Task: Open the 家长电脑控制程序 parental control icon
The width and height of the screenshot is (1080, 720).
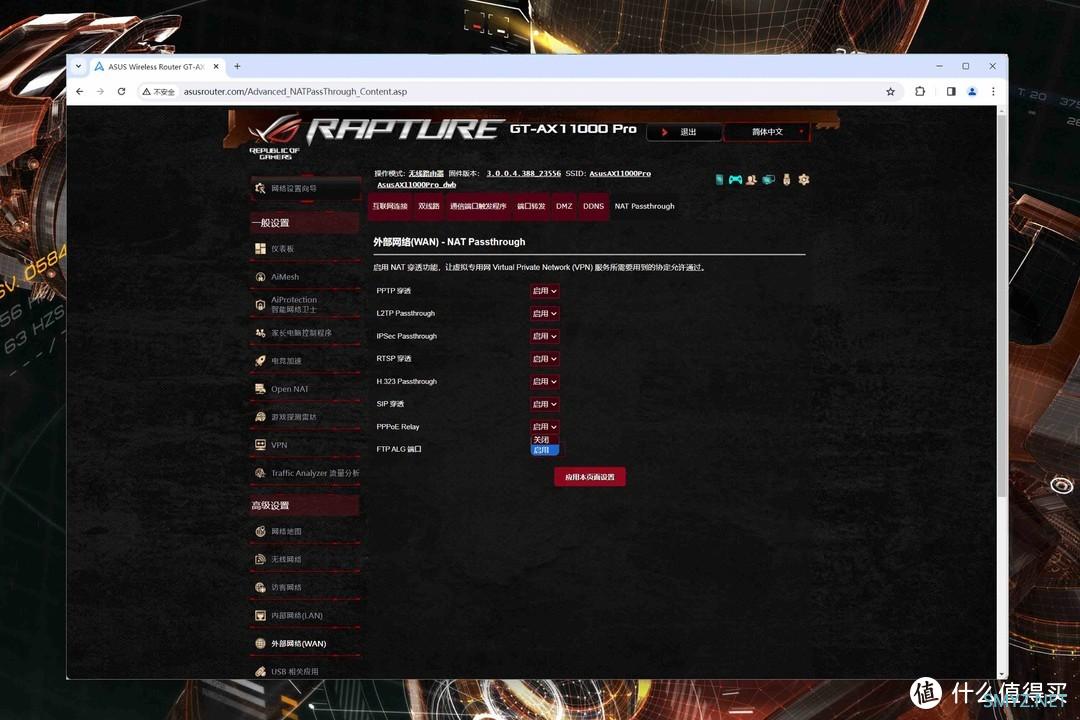Action: [260, 333]
